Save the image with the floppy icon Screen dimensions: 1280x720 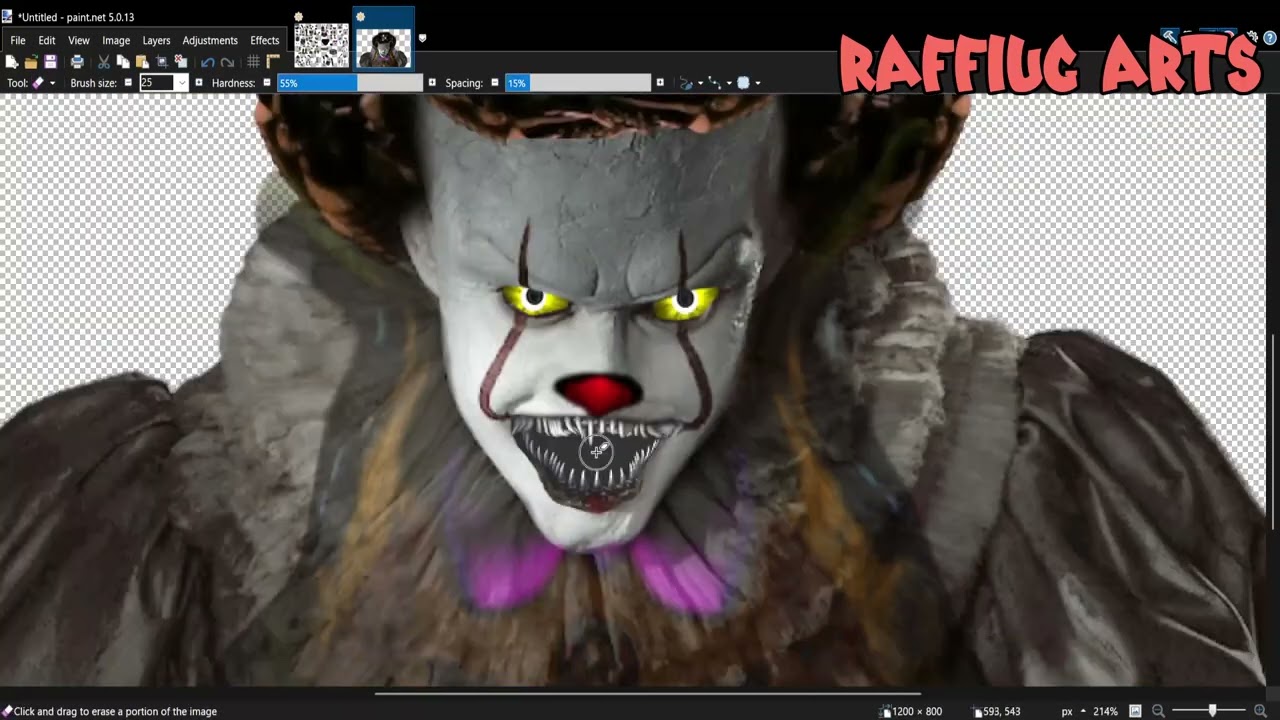(x=50, y=62)
